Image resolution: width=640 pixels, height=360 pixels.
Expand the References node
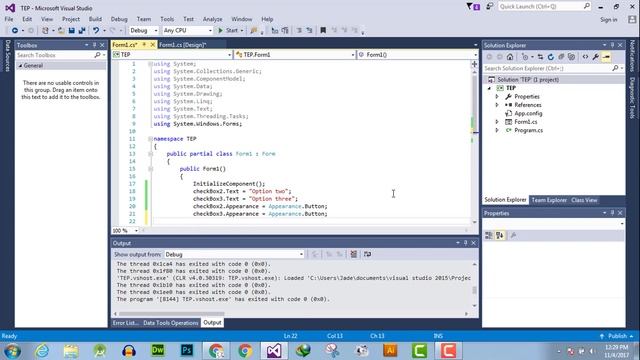coord(497,105)
